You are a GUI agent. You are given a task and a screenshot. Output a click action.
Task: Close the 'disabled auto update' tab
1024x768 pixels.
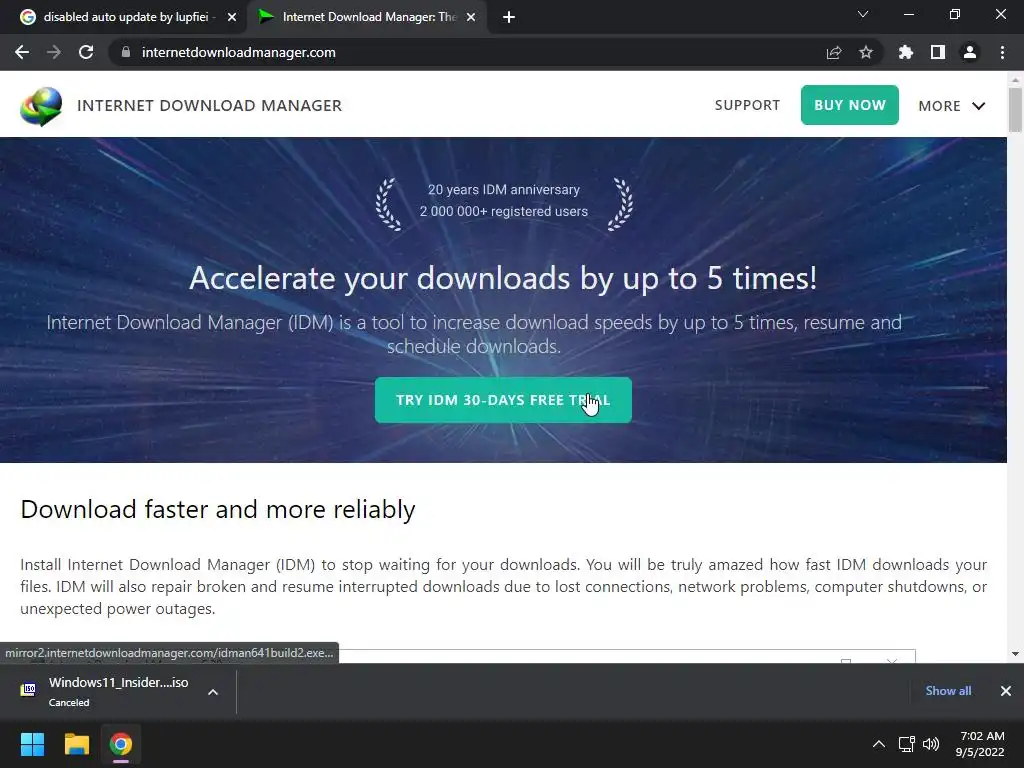(x=232, y=17)
